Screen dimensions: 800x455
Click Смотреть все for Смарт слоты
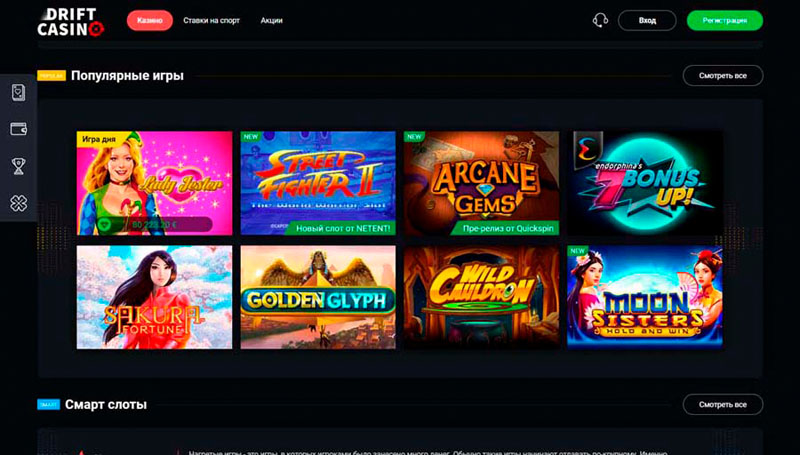coord(722,405)
